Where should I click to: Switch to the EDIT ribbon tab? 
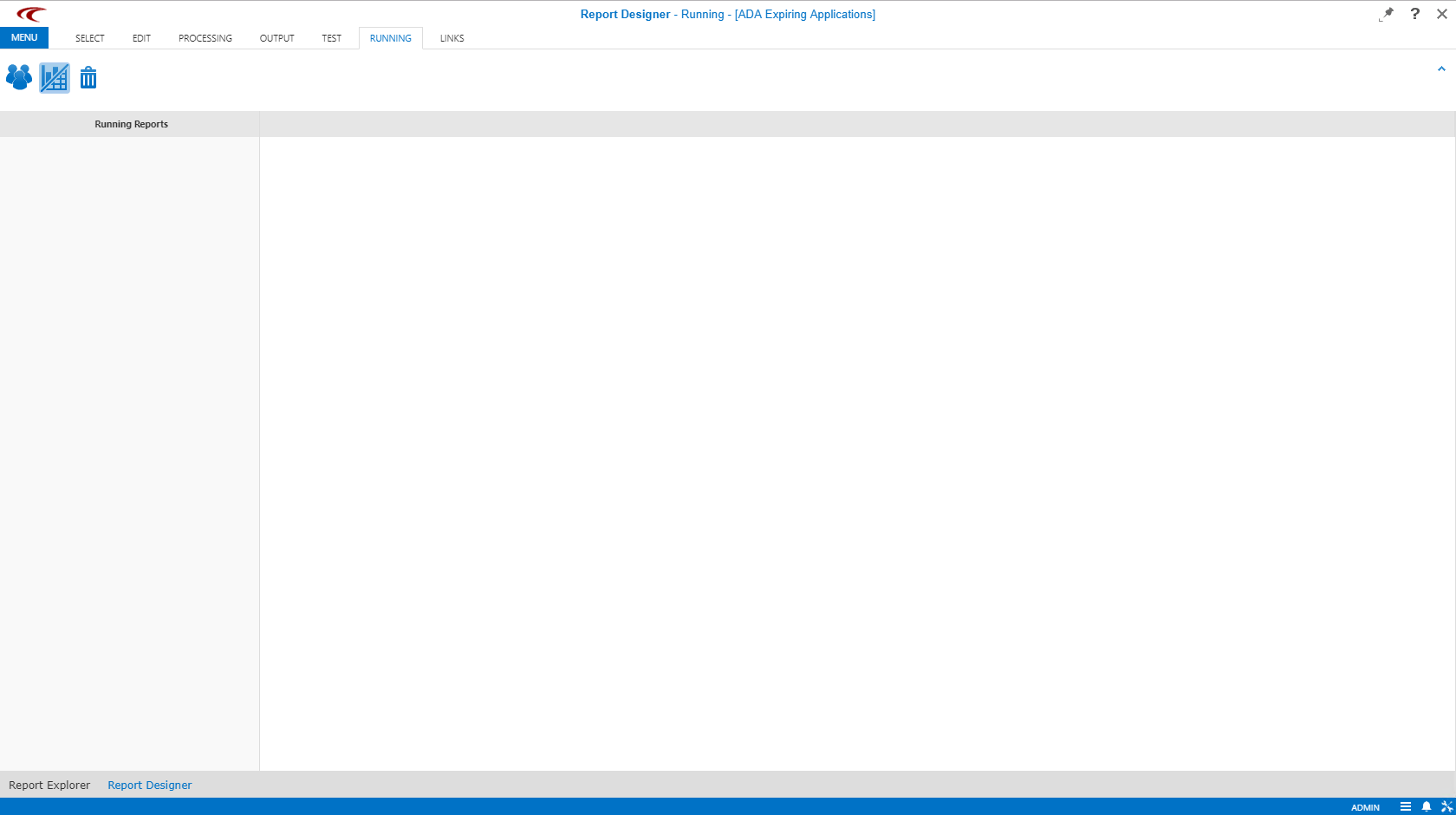(141, 38)
